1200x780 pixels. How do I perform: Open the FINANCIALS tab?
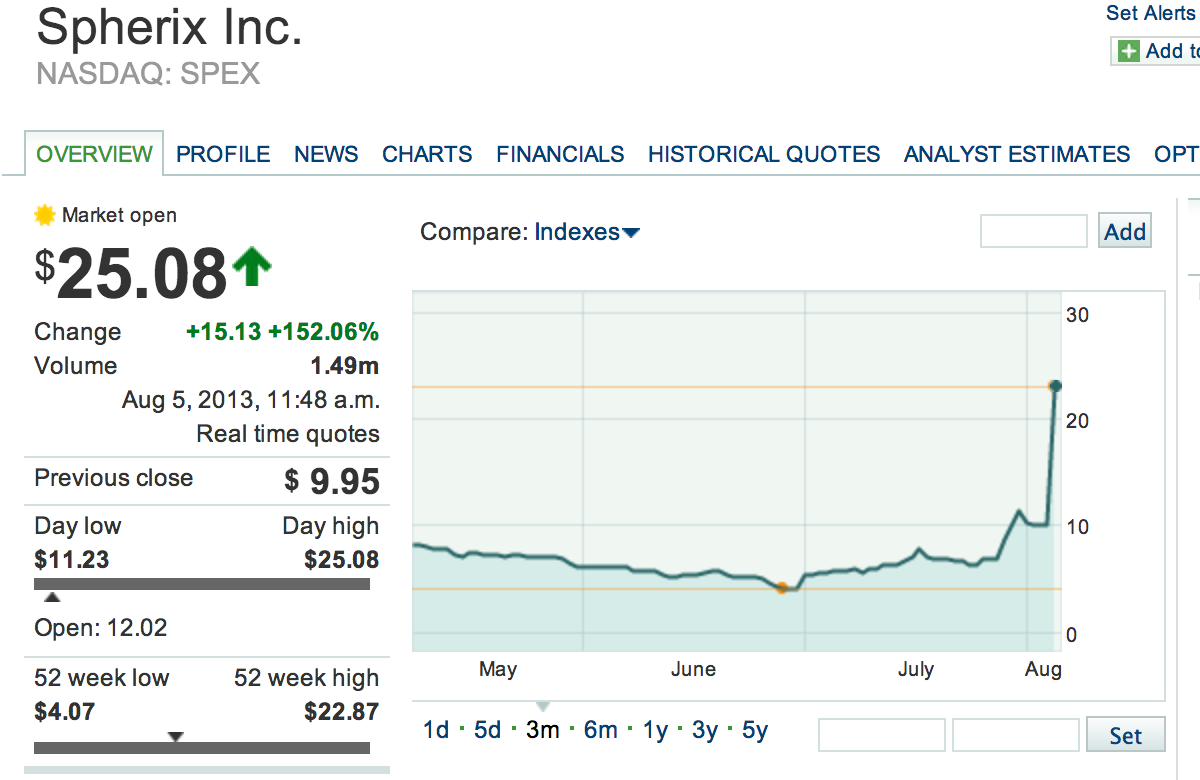[x=560, y=154]
